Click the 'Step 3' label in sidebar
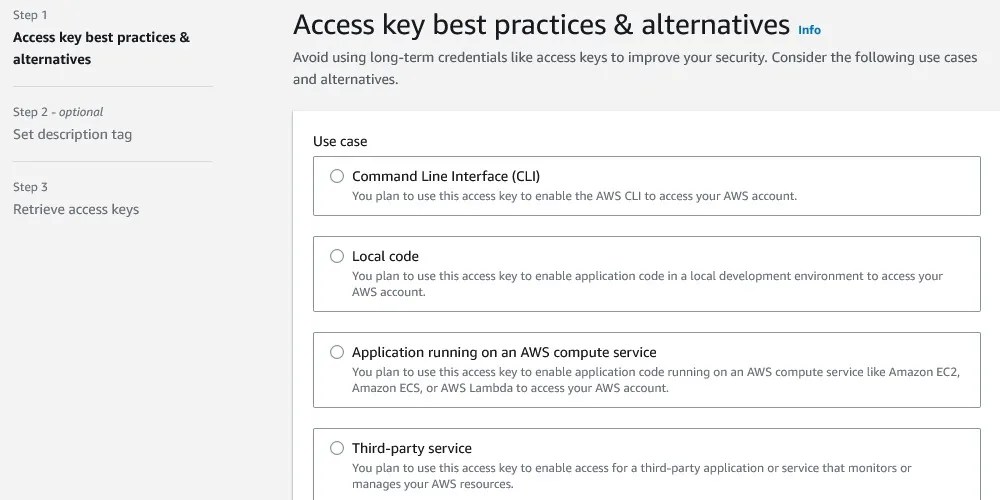1000x500 pixels. click(x=30, y=187)
